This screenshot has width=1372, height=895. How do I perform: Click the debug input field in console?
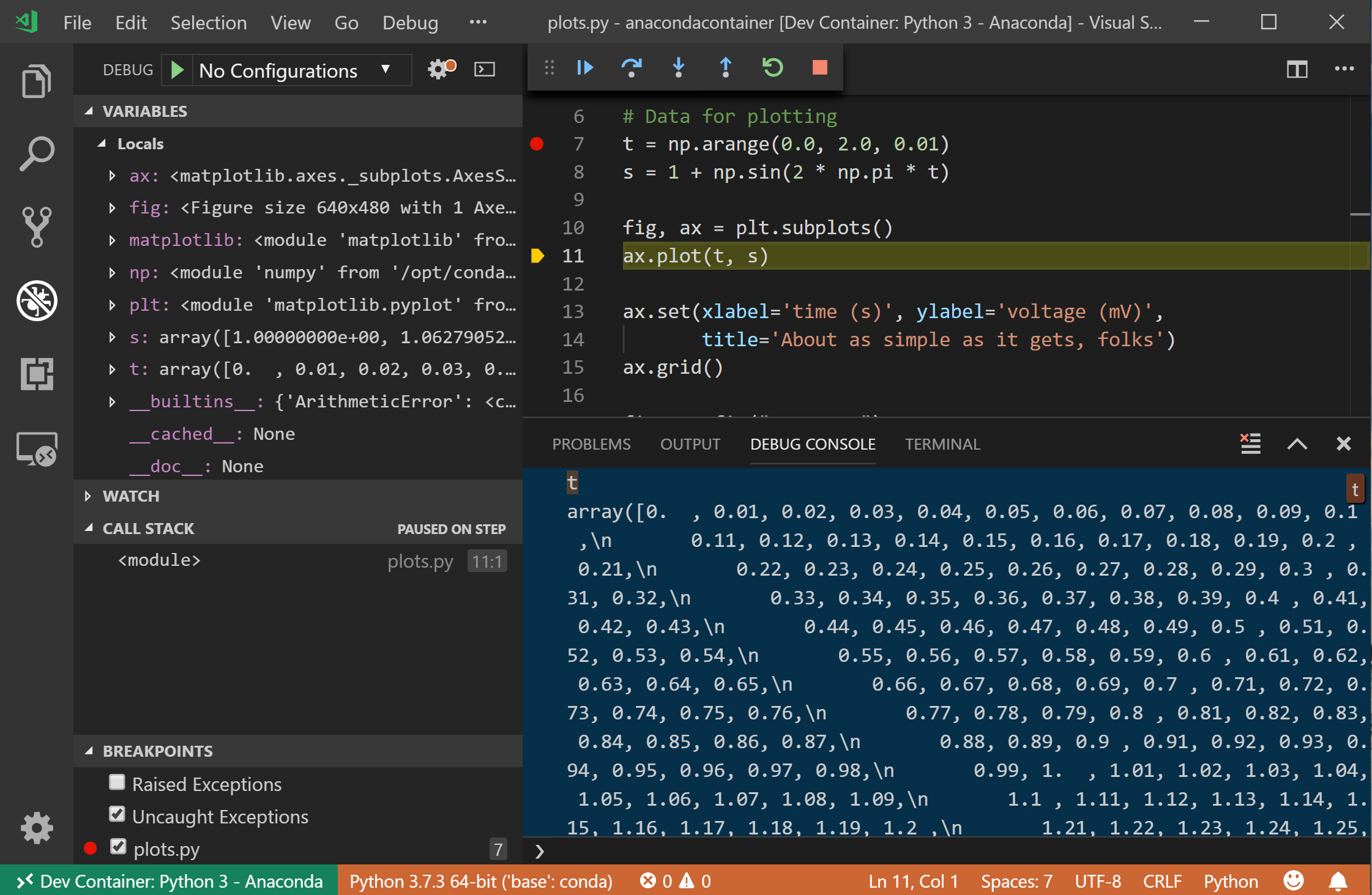pyautogui.click(x=950, y=852)
